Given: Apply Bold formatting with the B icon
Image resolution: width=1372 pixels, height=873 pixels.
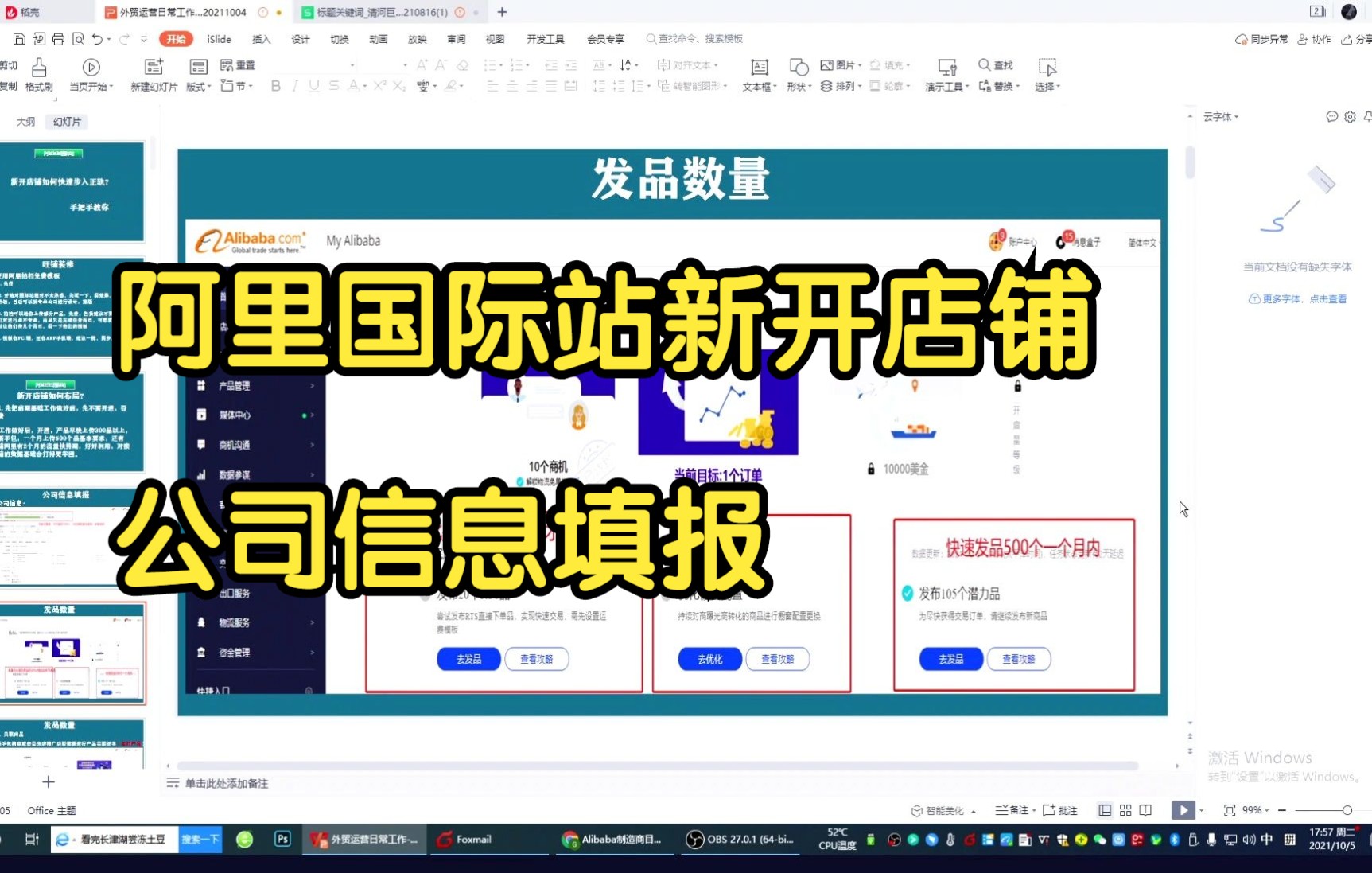Looking at the screenshot, I should [x=276, y=86].
